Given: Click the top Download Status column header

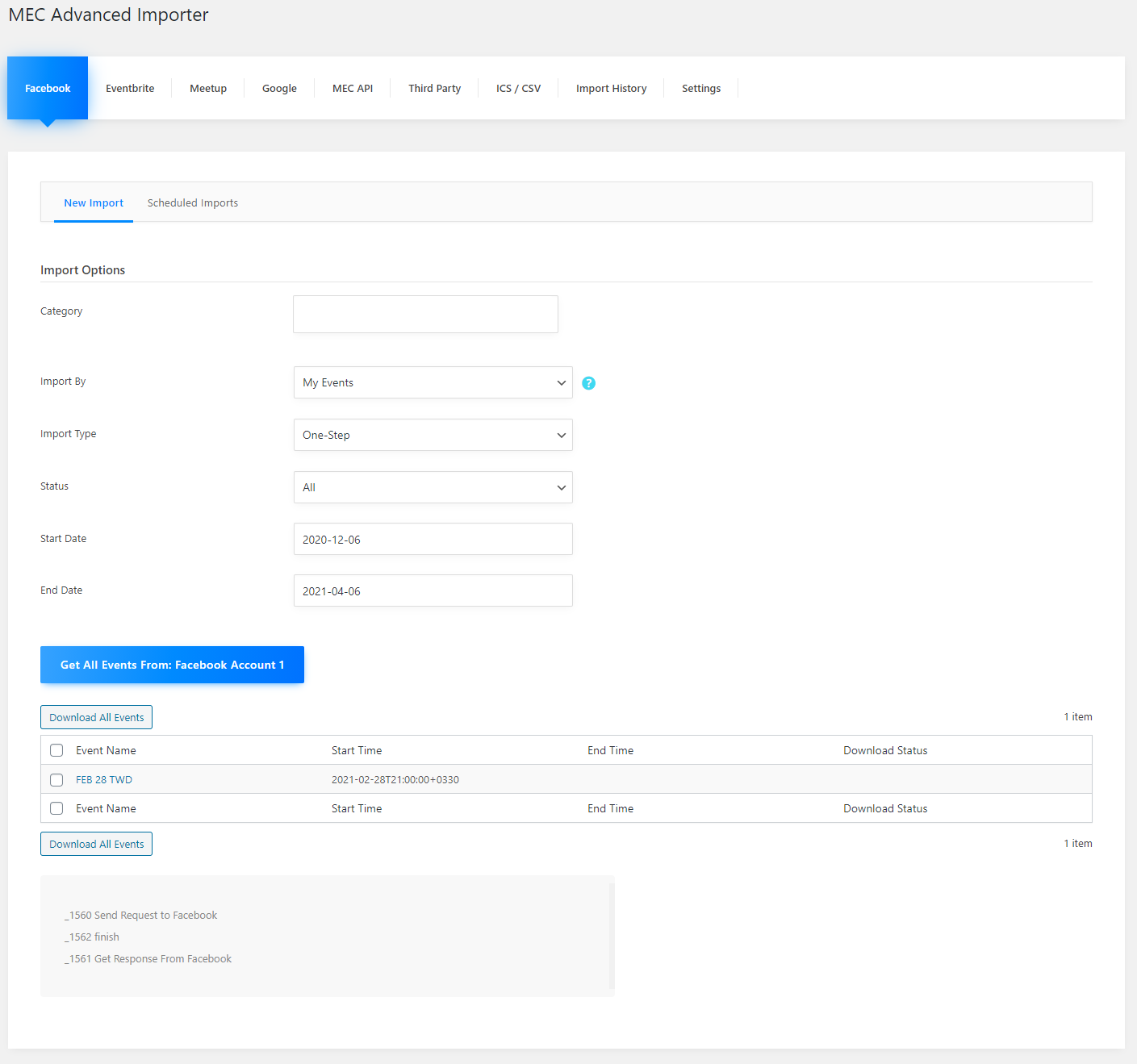Looking at the screenshot, I should (x=885, y=750).
